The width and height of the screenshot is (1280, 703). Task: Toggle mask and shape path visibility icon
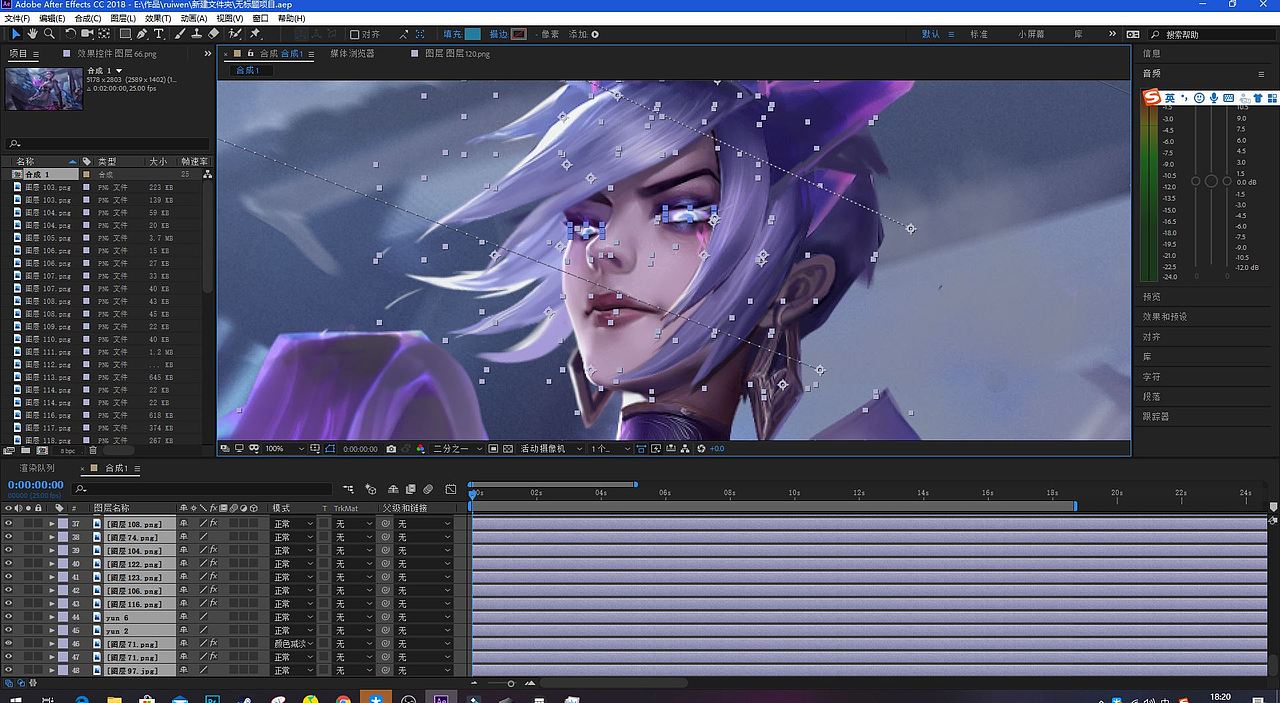(330, 449)
